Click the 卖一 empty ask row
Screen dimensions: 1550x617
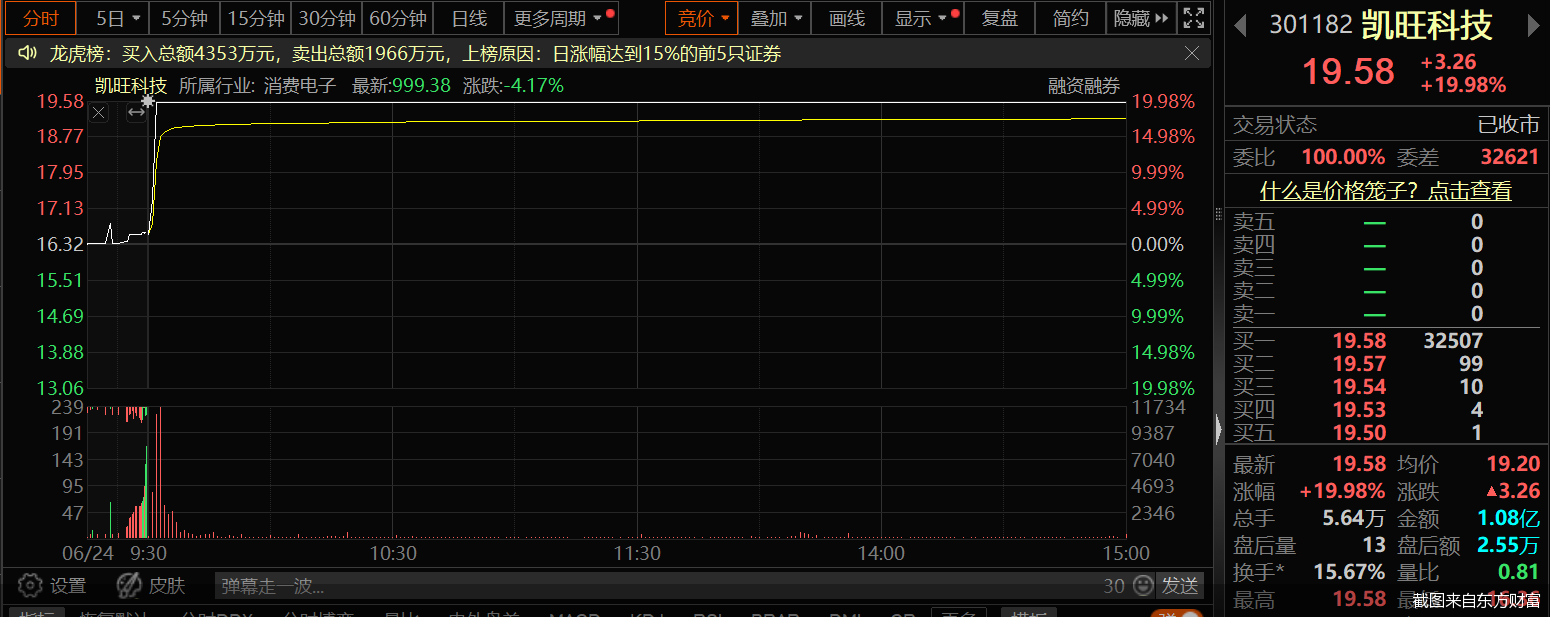(x=1385, y=314)
